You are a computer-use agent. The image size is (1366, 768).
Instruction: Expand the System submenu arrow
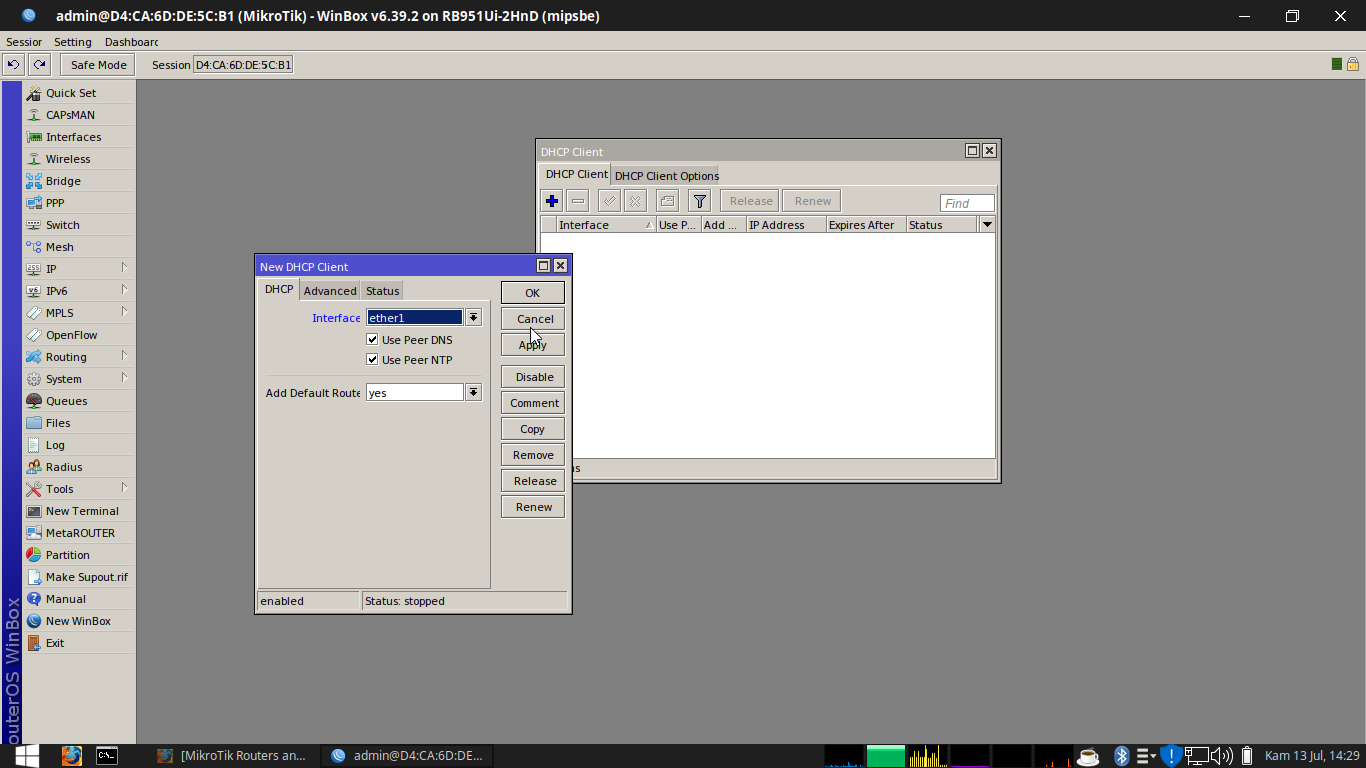[x=125, y=378]
